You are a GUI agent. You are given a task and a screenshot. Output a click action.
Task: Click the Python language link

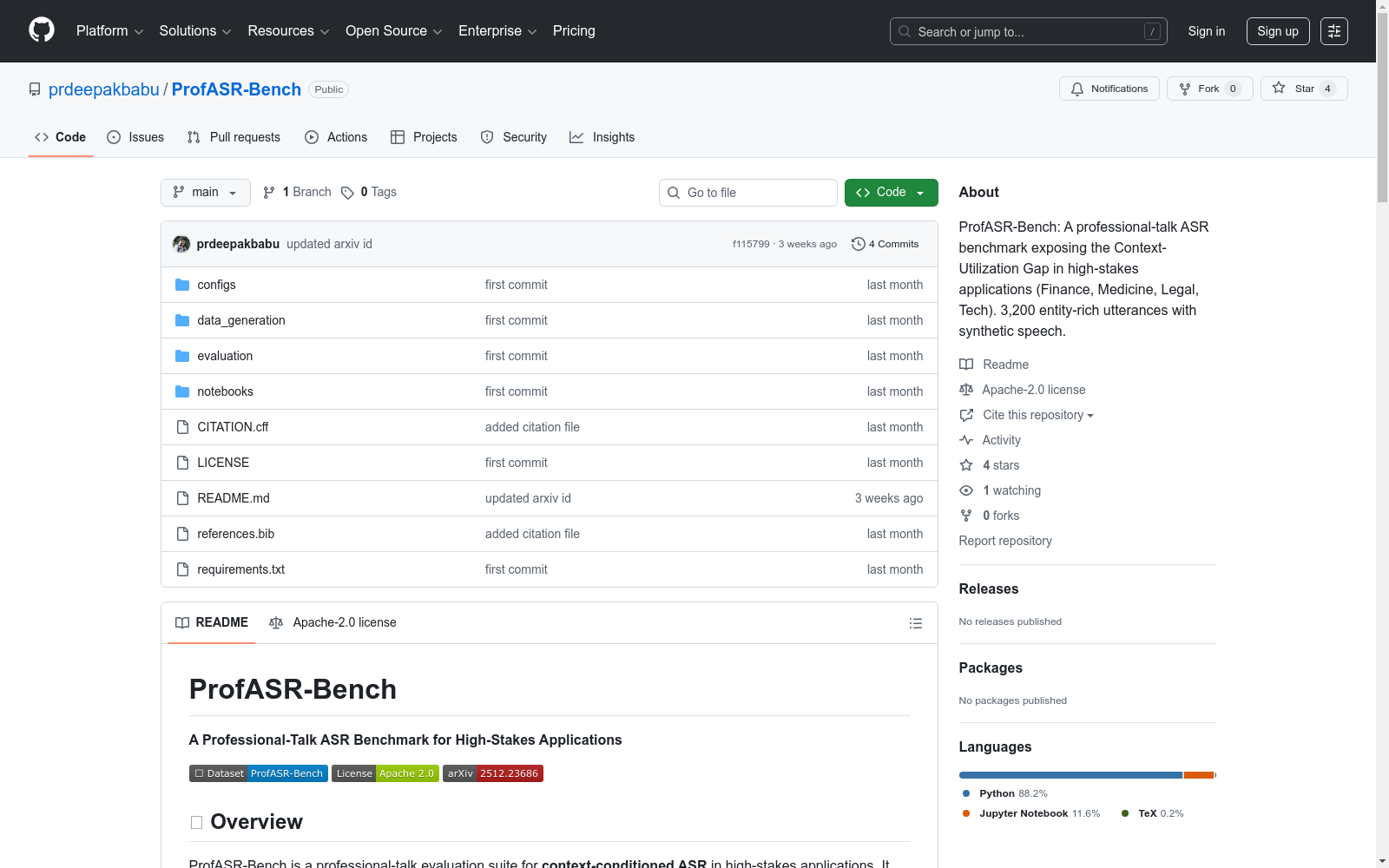coord(1004,793)
